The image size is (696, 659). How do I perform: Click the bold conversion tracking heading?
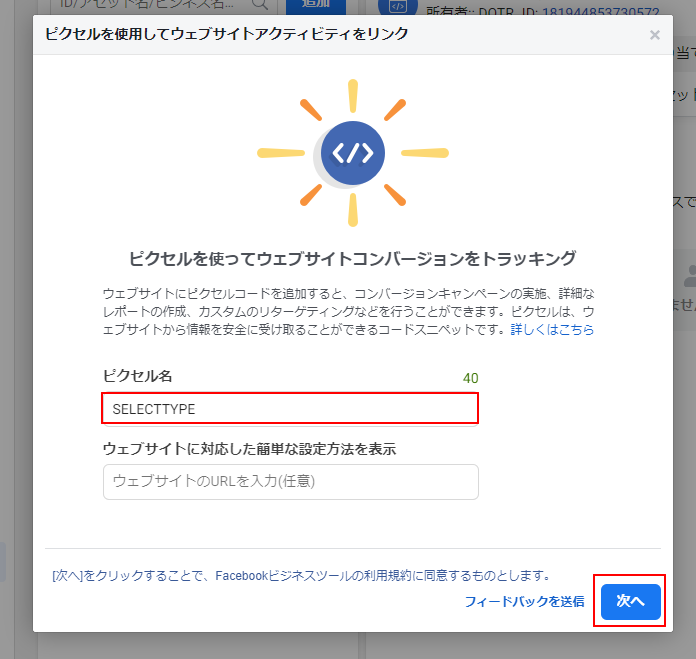pos(352,258)
